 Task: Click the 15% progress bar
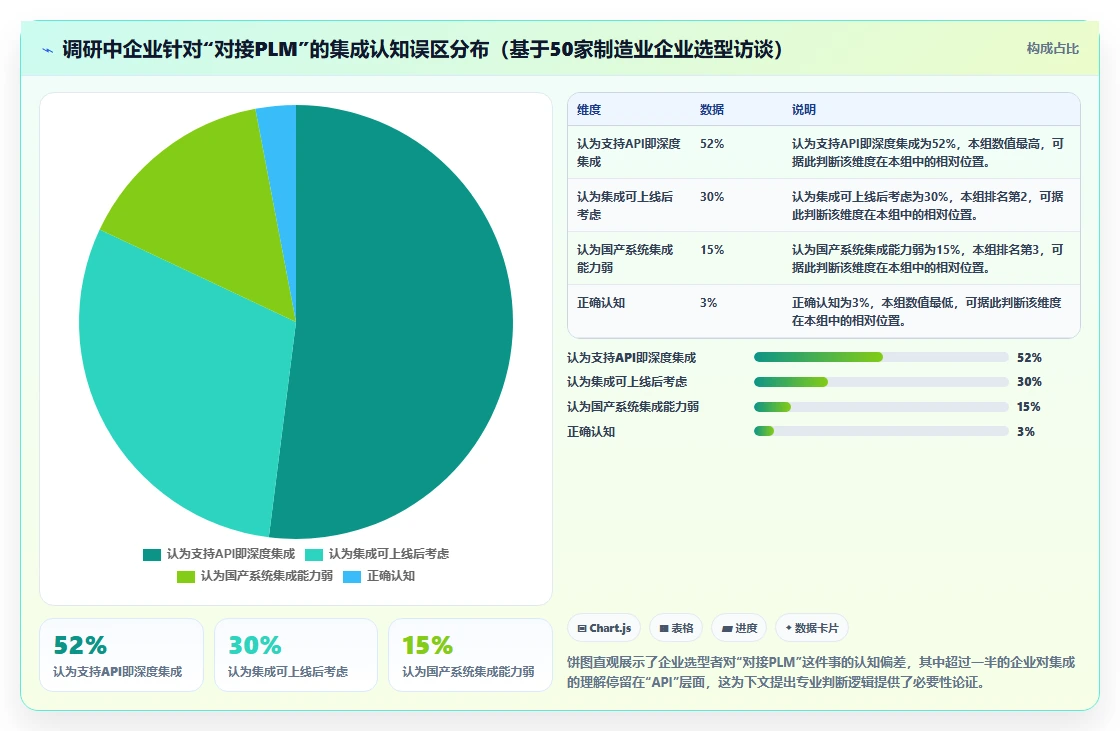point(881,407)
